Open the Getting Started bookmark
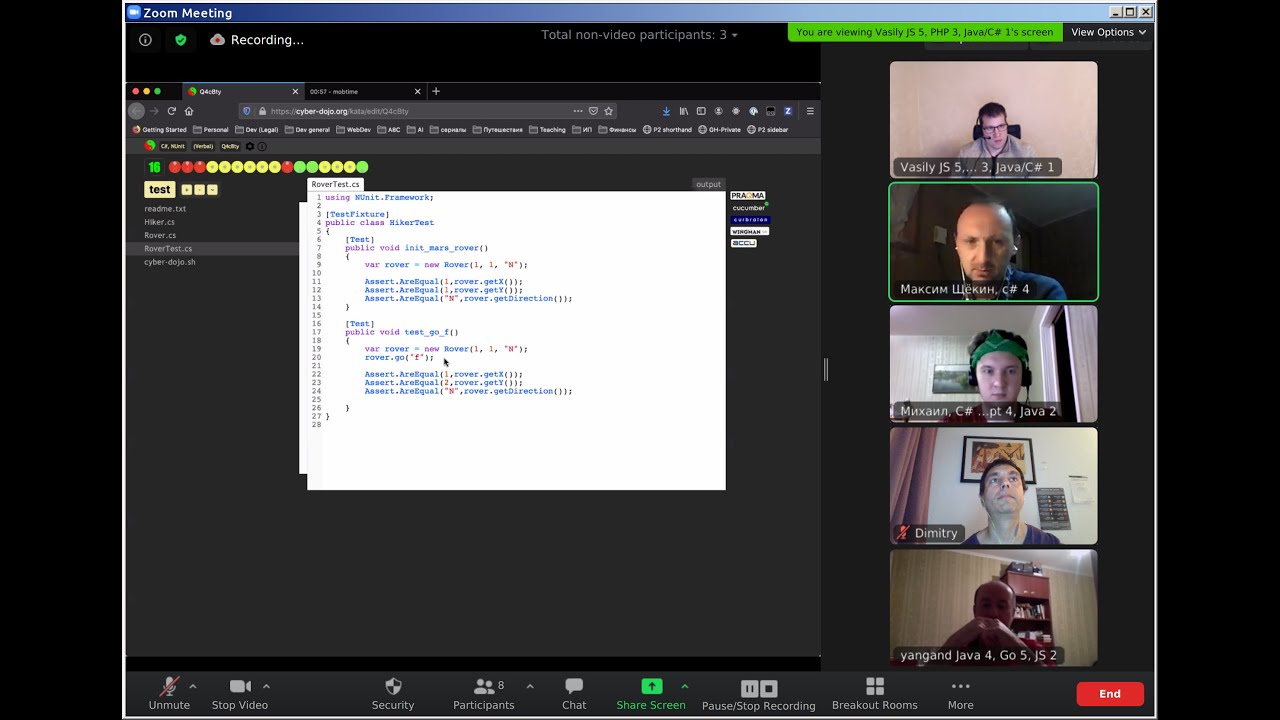The height and width of the screenshot is (720, 1280). (x=159, y=129)
